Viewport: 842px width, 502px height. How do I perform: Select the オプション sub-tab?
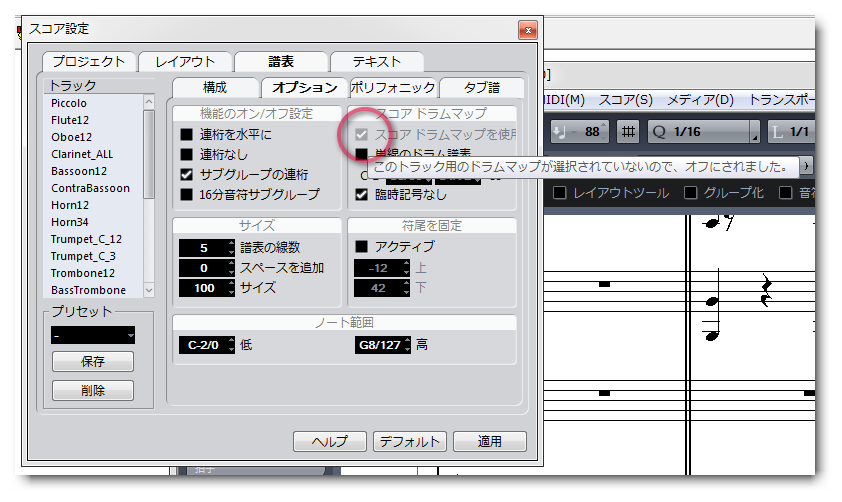pyautogui.click(x=304, y=88)
